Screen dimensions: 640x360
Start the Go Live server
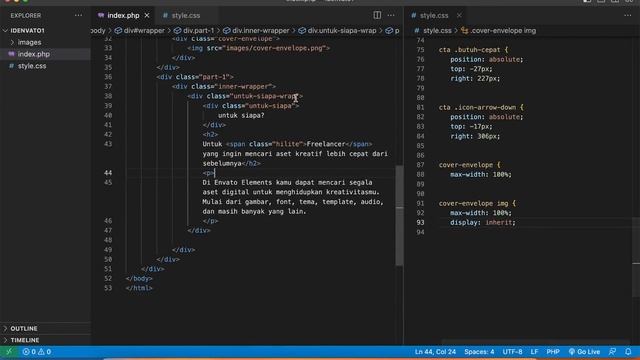pos(584,351)
